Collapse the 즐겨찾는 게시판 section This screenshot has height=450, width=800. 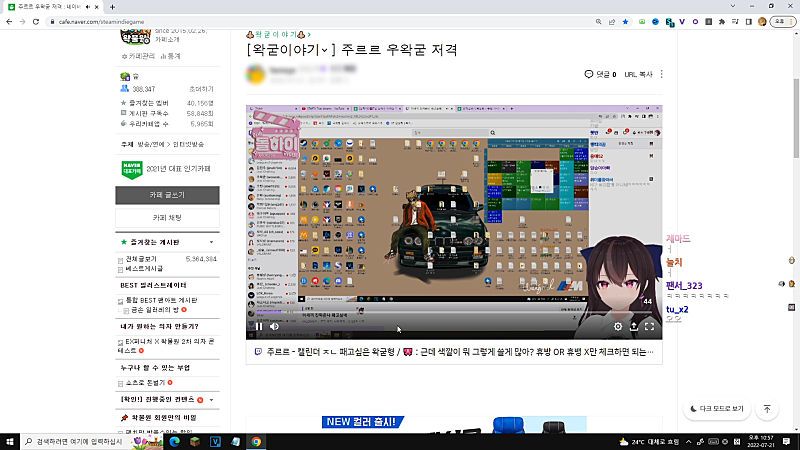[x=211, y=242]
